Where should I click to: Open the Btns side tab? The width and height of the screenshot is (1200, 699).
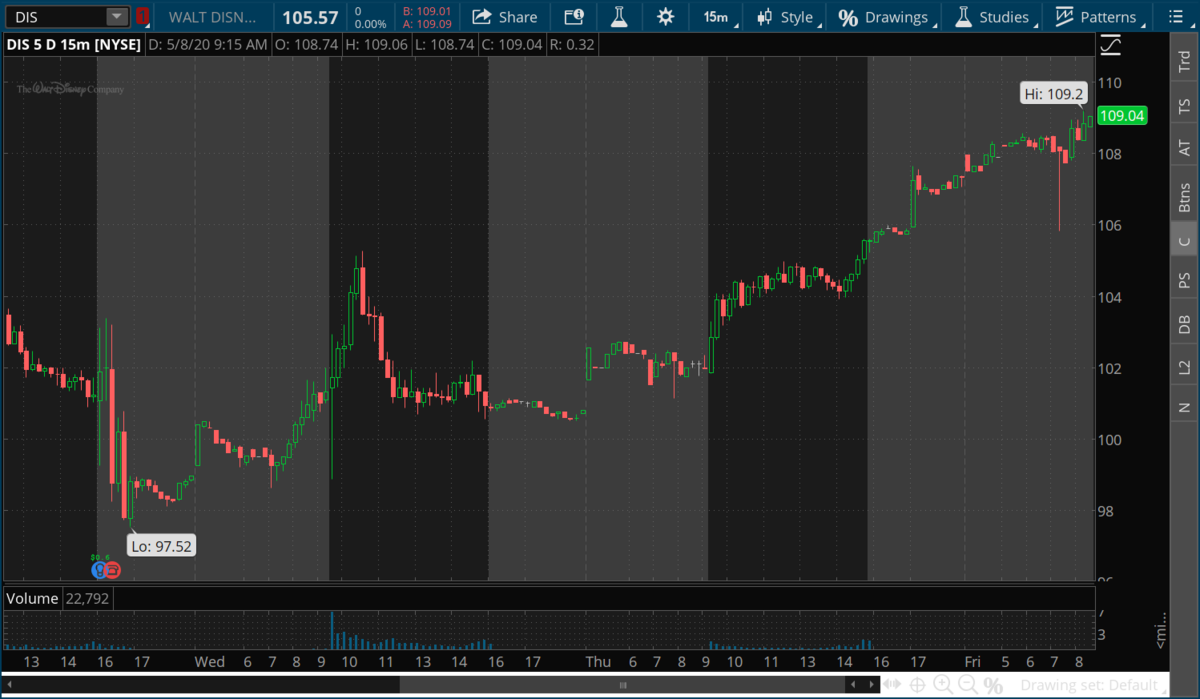pos(1185,197)
